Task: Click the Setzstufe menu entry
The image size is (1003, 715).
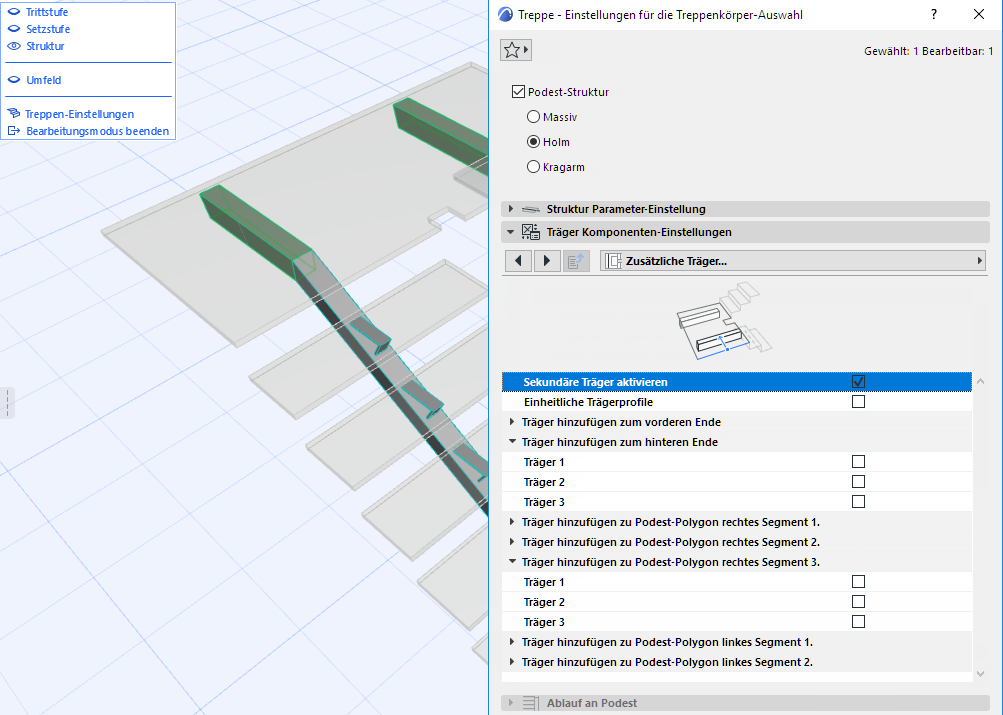Action: point(48,29)
